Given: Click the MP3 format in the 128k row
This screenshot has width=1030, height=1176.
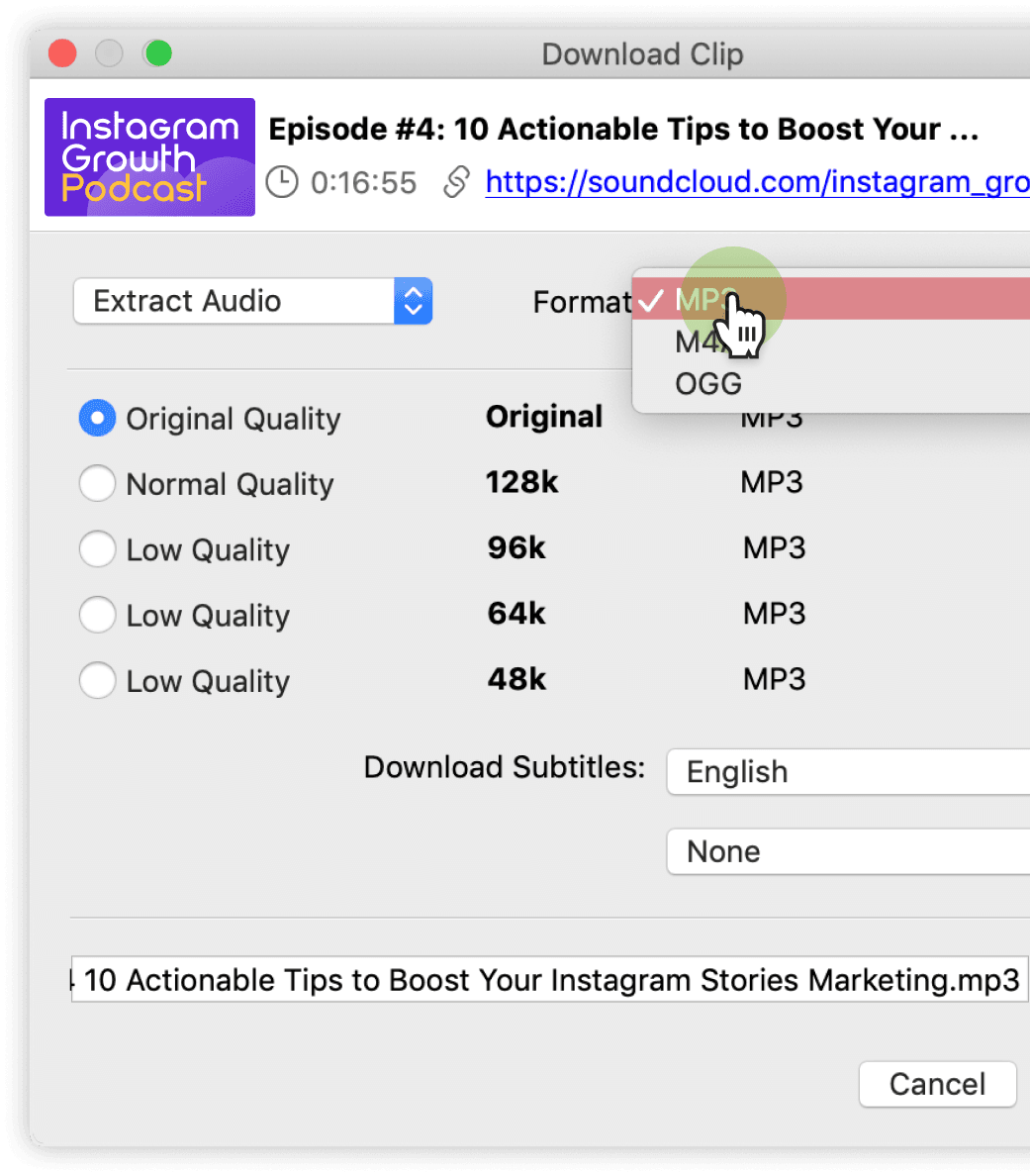Looking at the screenshot, I should 772,482.
